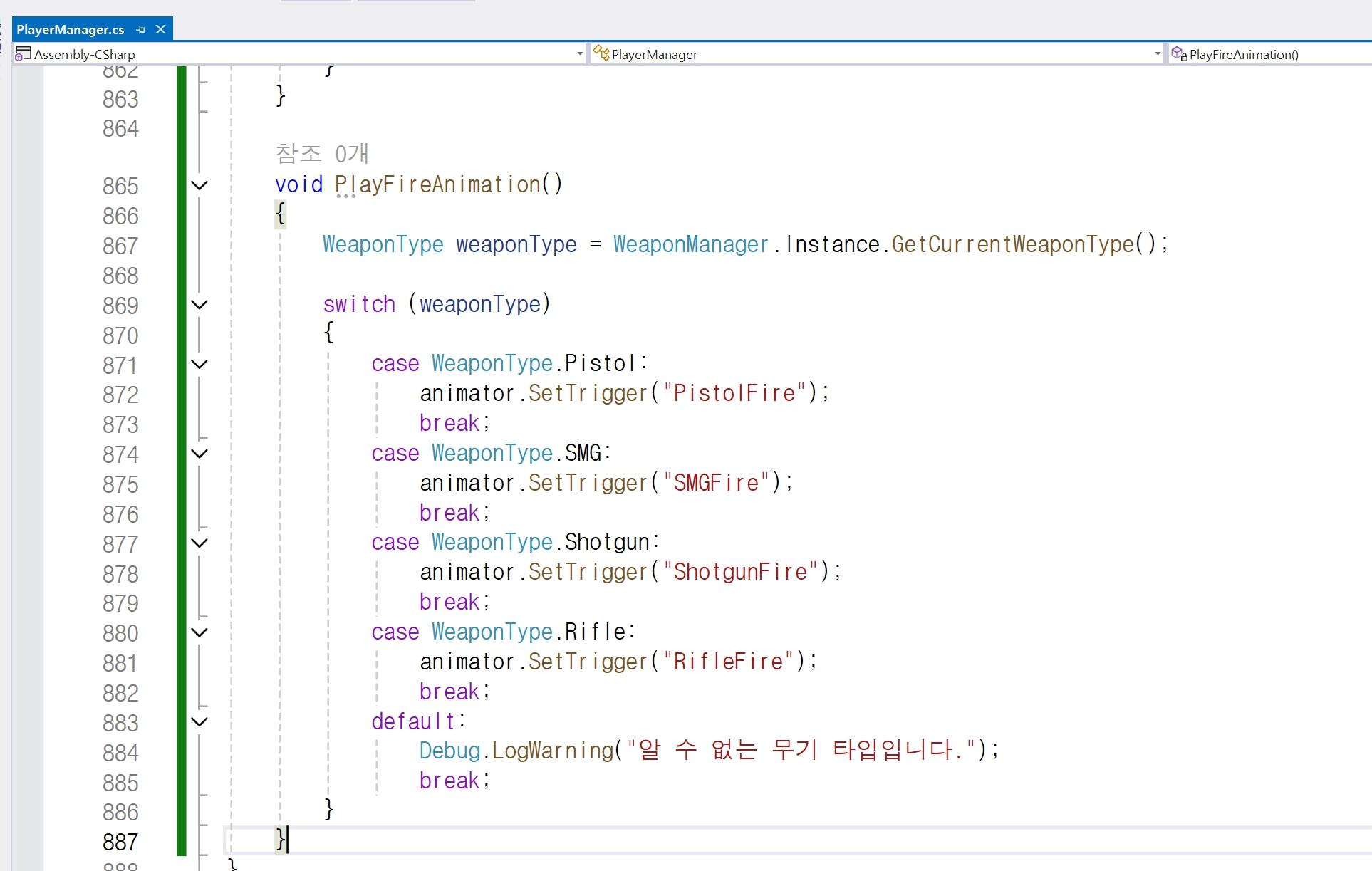Viewport: 1372px width, 871px height.
Task: Collapse the SMG case block
Action: pos(199,454)
